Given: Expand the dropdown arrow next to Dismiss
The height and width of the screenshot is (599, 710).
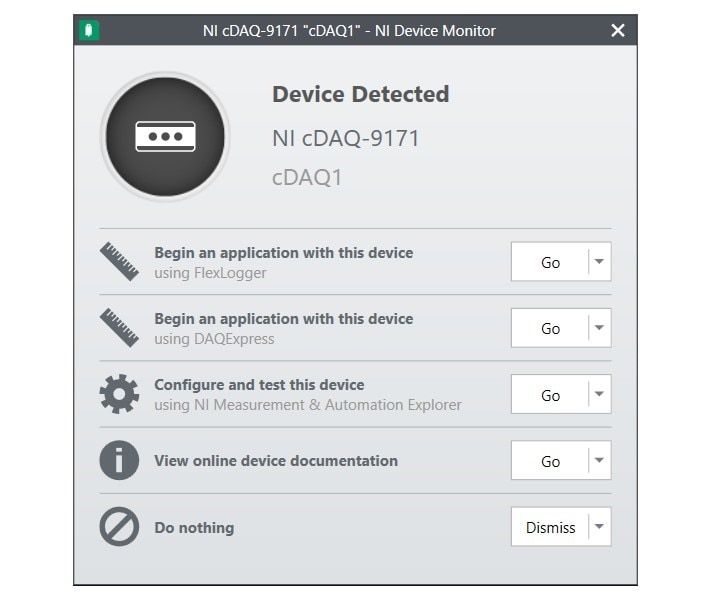Looking at the screenshot, I should tap(600, 526).
